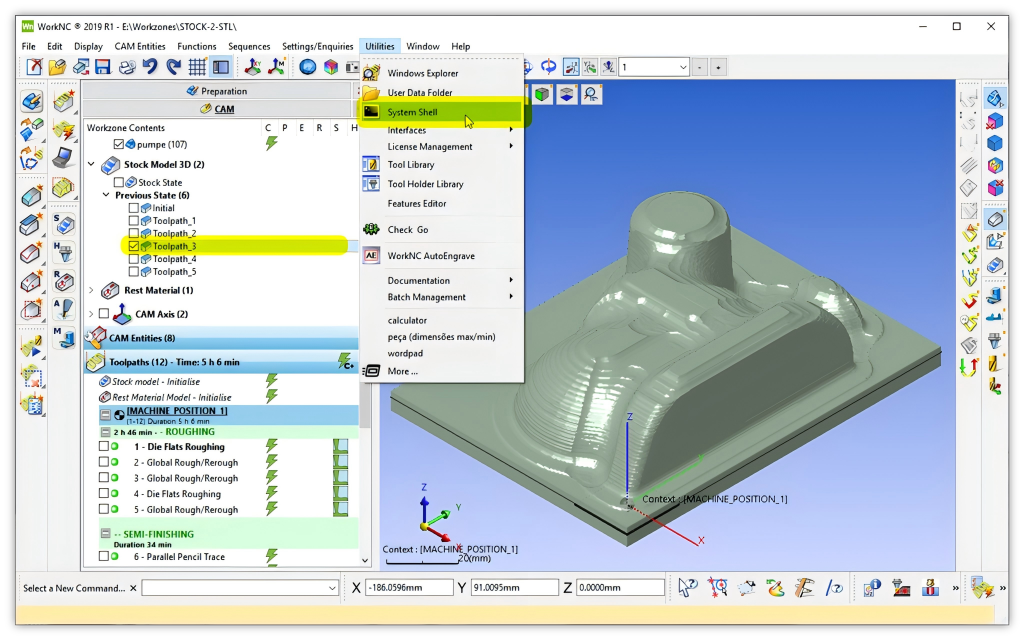Image resolution: width=1024 pixels, height=640 pixels.
Task: Click the CAM Entities icon in the blue header
Action: pos(96,338)
